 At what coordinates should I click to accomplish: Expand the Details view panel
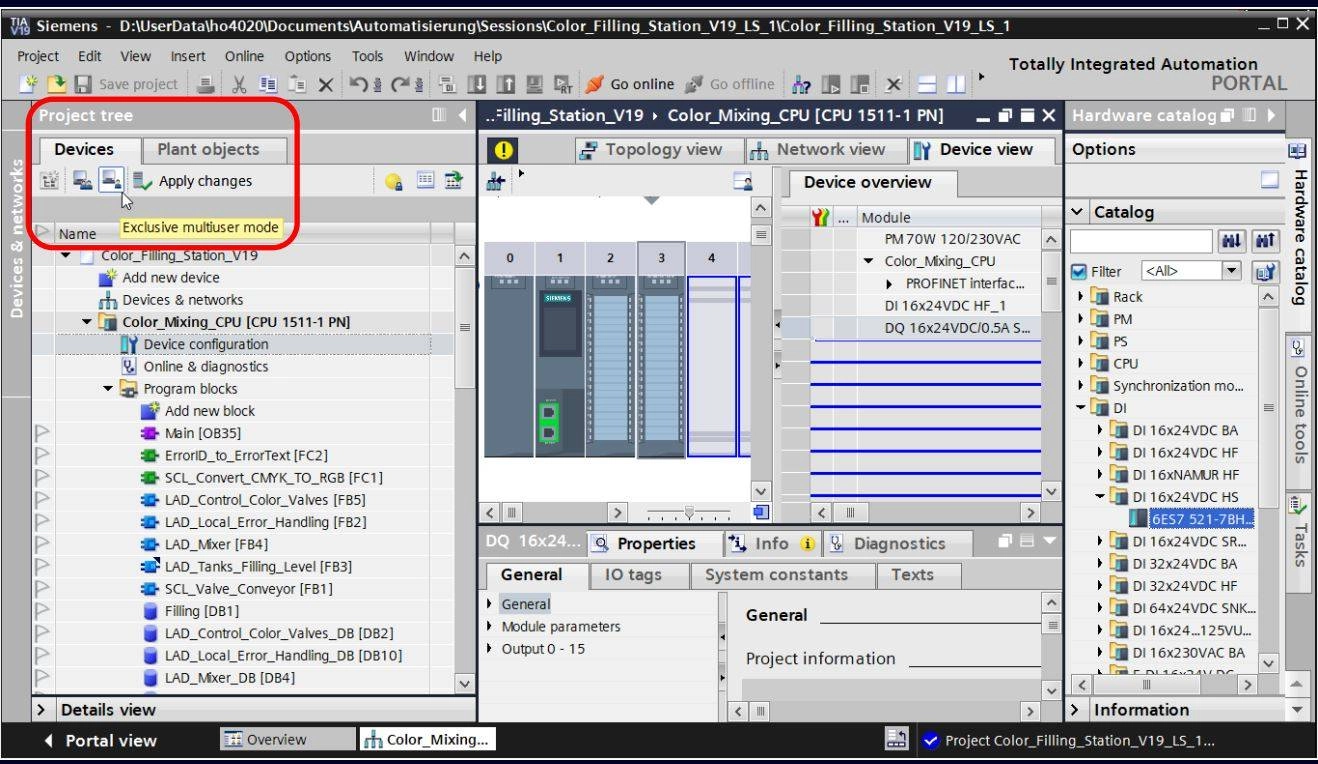tap(42, 710)
